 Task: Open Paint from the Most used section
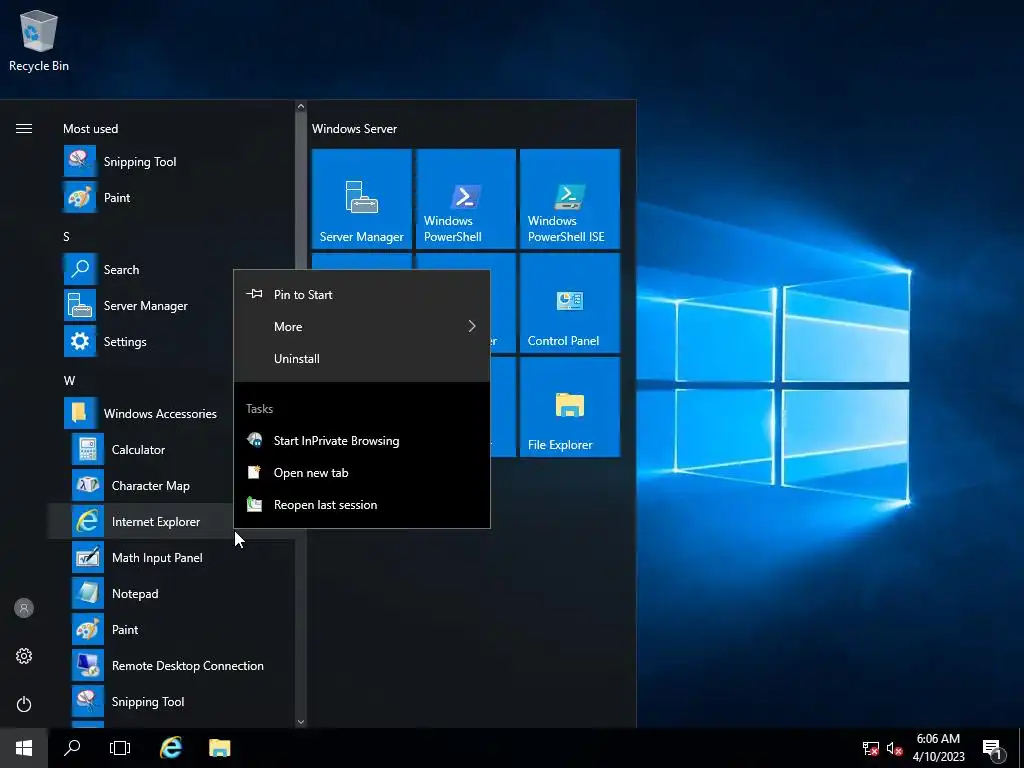coord(171,198)
